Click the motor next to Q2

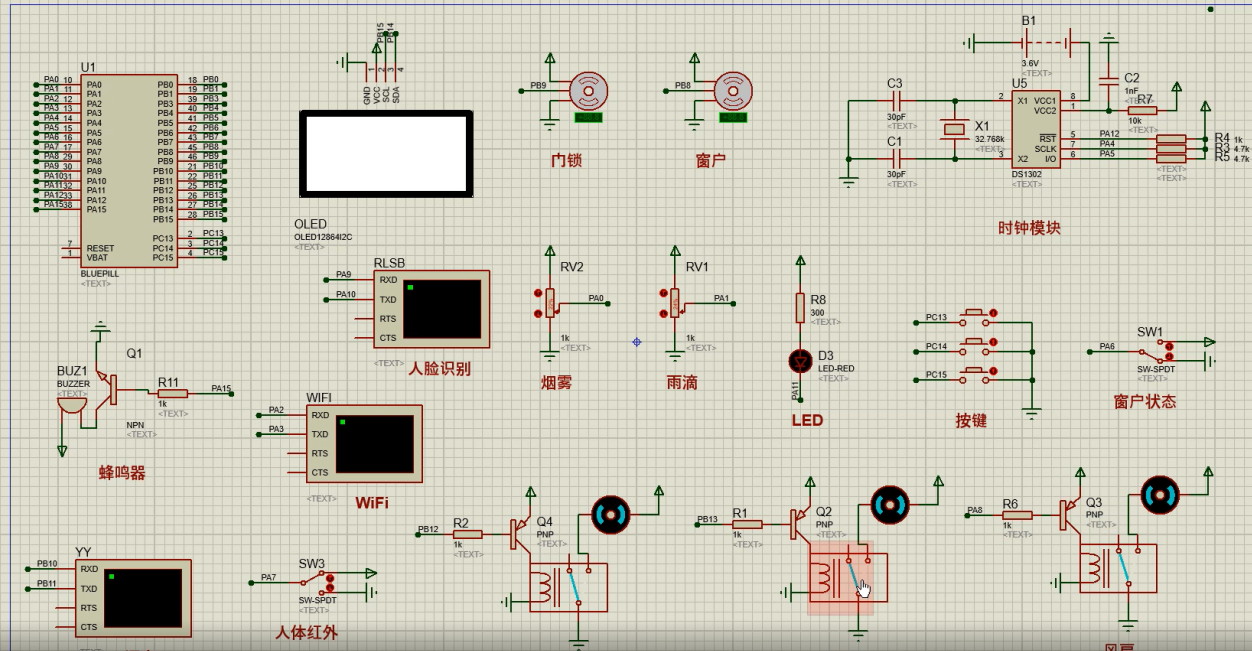click(x=890, y=505)
